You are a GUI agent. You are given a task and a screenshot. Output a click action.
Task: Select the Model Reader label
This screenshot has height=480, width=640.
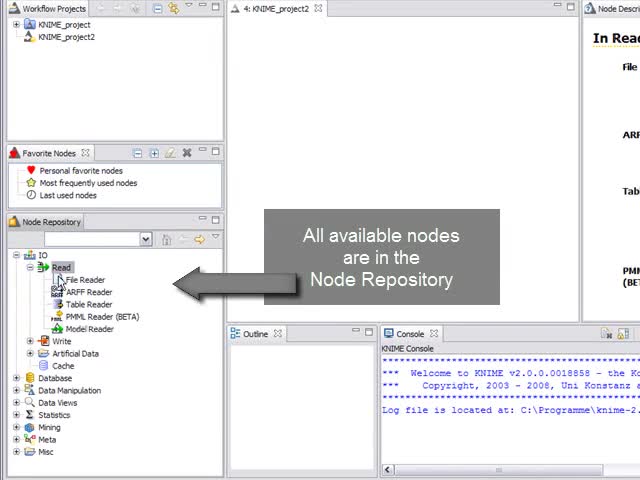pyautogui.click(x=90, y=329)
